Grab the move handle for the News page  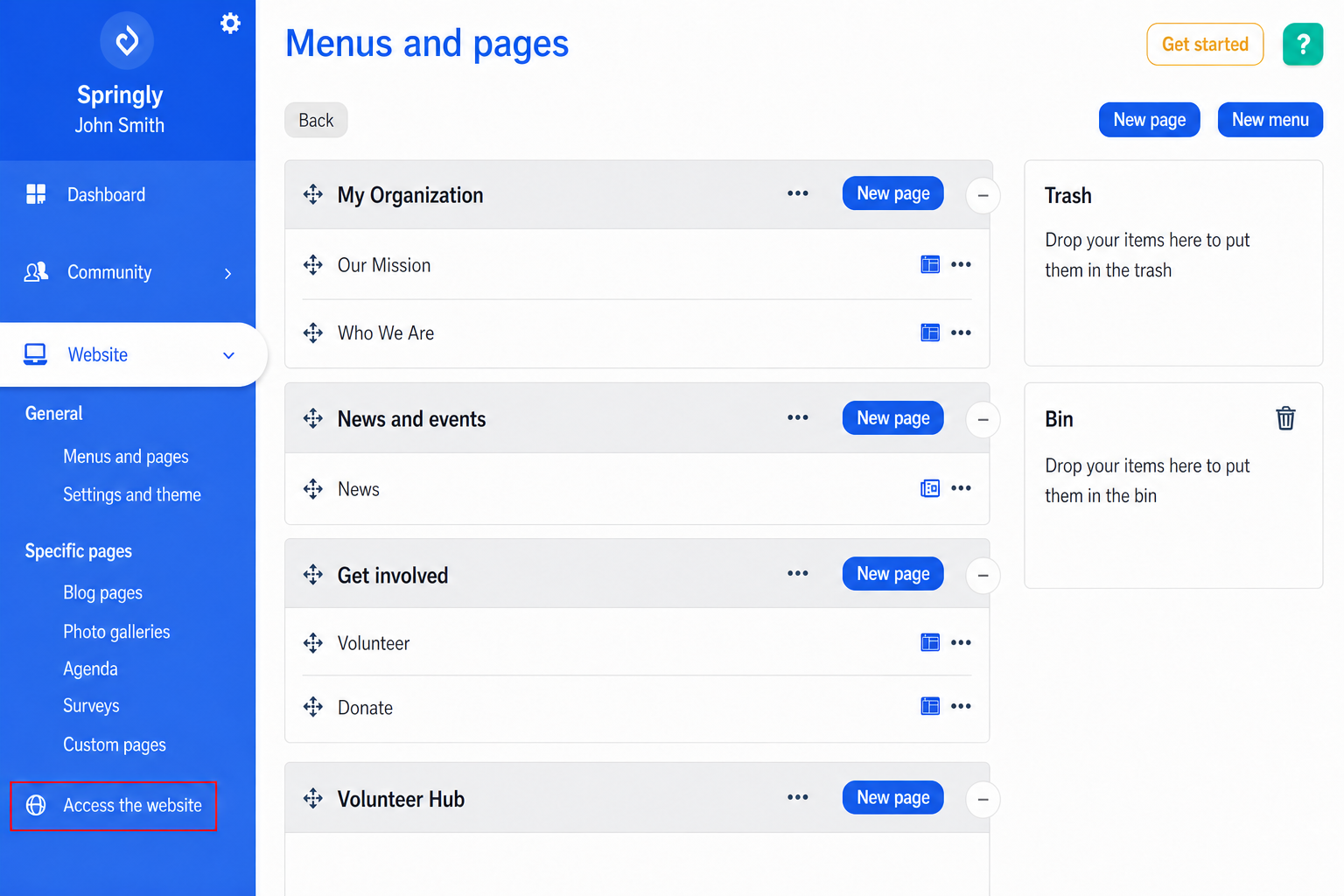[x=313, y=488]
